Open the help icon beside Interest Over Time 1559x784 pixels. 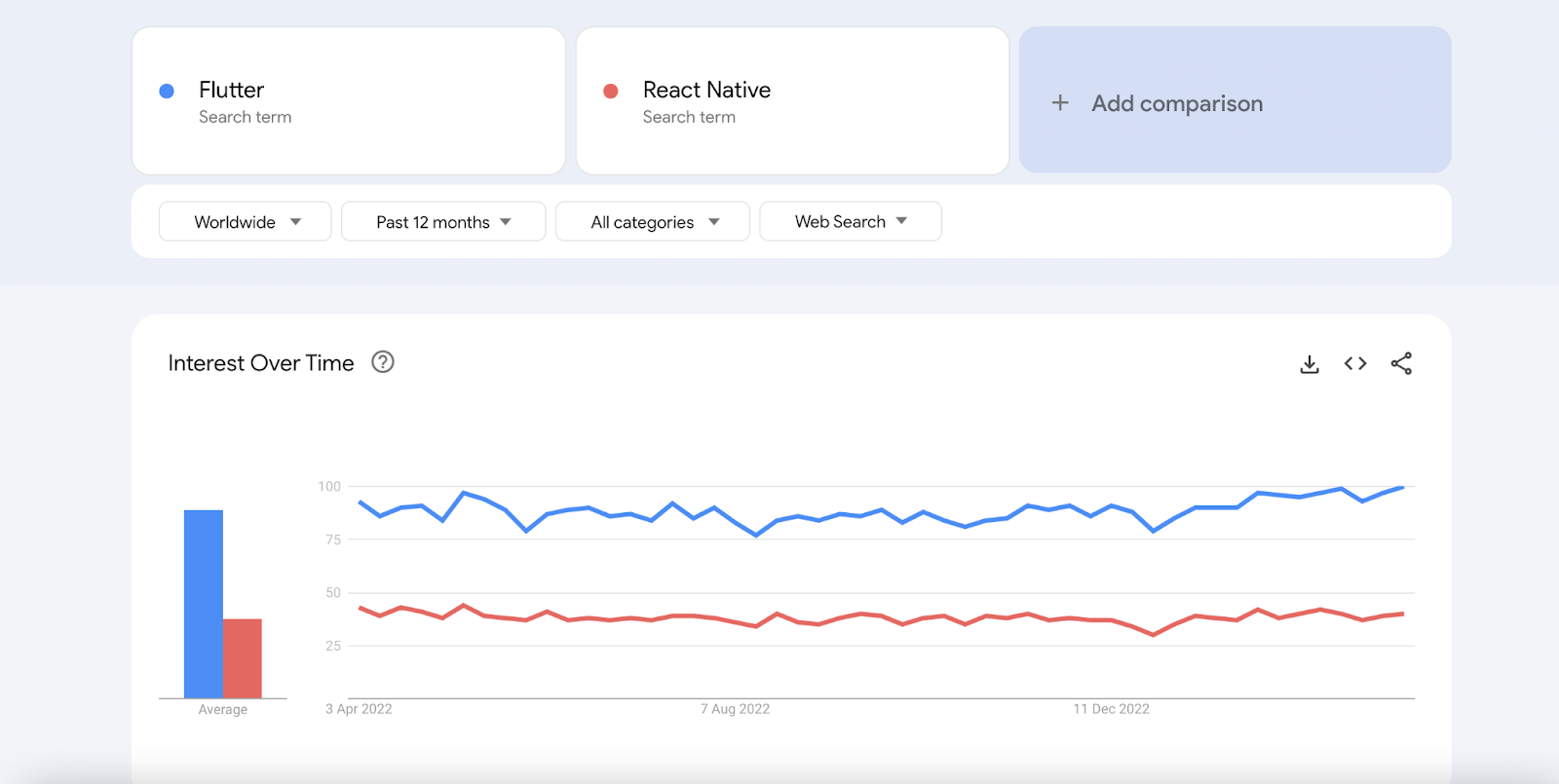[383, 362]
